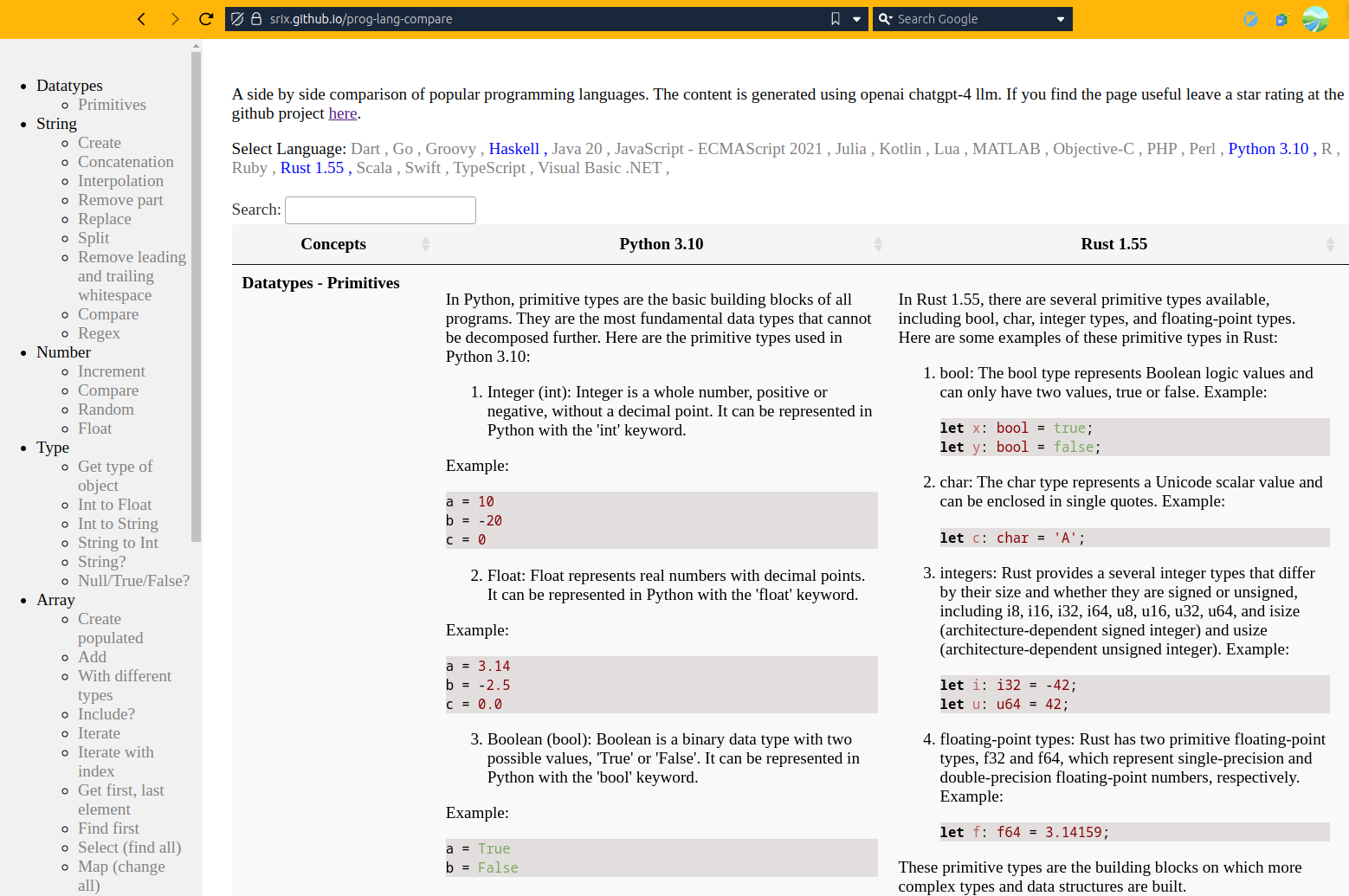
Task: Go back to the previous page
Action: click(x=141, y=19)
